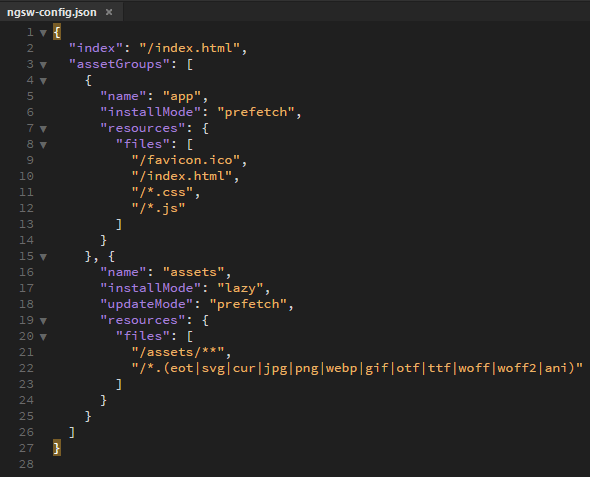Fold the object starting on line 4
Screen dimensions: 590x477
point(43,81)
